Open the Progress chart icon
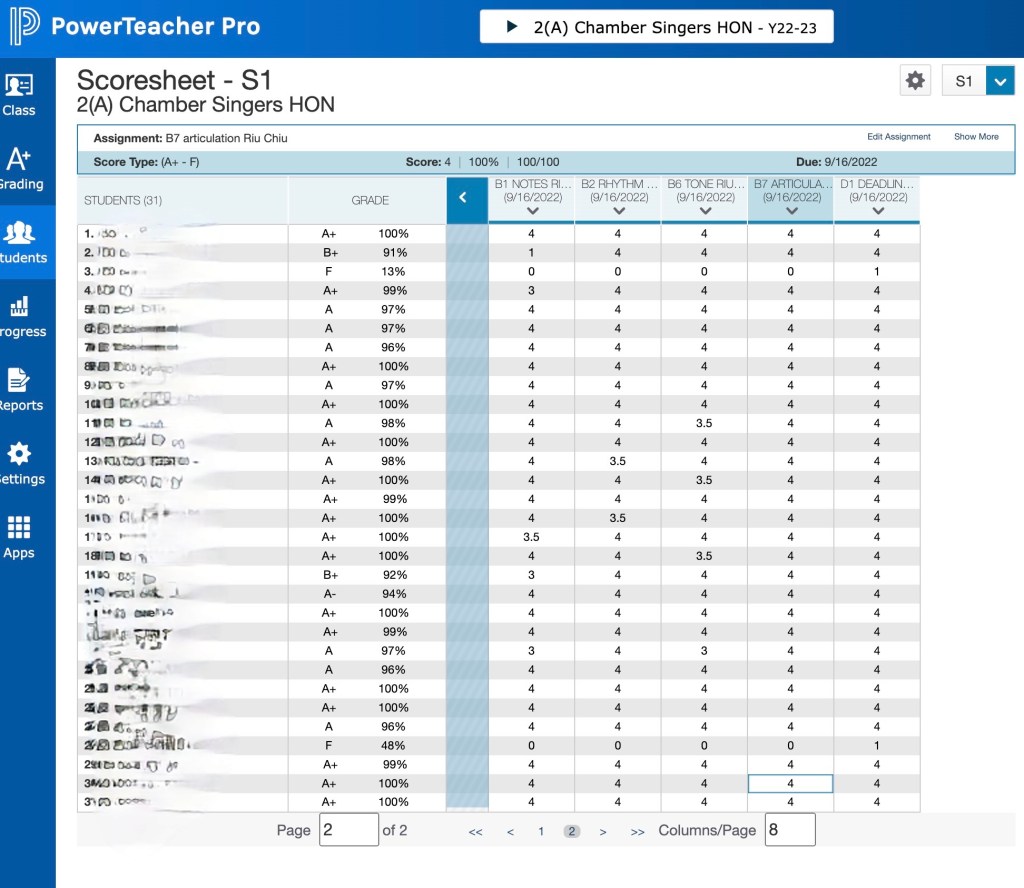The image size is (1024, 888). pos(19,316)
